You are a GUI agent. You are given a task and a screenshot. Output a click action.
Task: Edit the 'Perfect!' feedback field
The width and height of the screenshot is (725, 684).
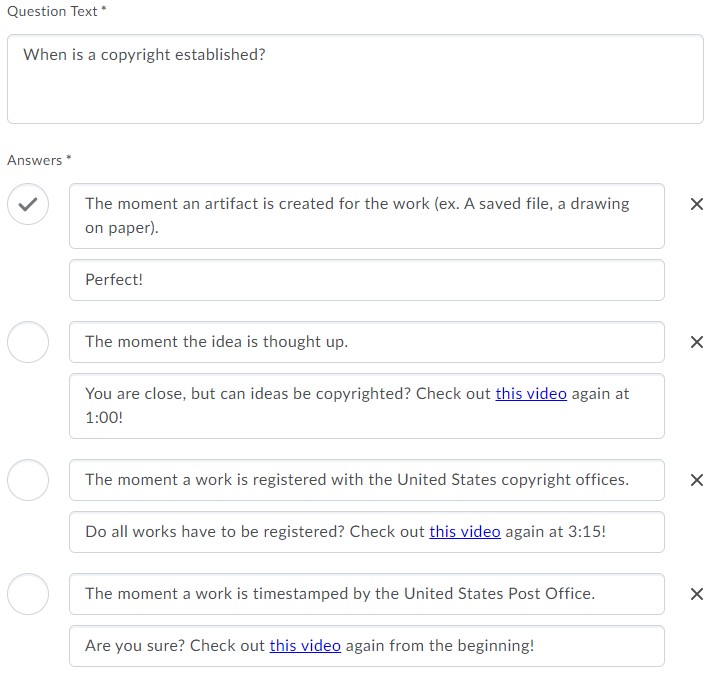[x=367, y=280]
